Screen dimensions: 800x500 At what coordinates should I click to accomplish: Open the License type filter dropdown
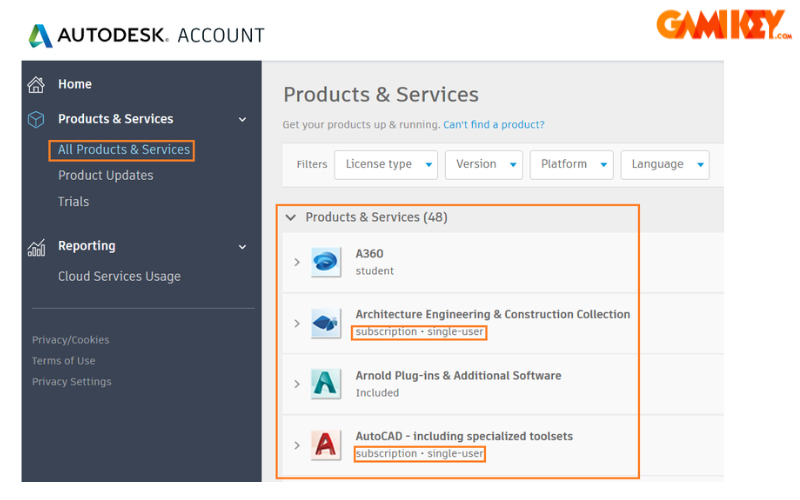point(386,165)
